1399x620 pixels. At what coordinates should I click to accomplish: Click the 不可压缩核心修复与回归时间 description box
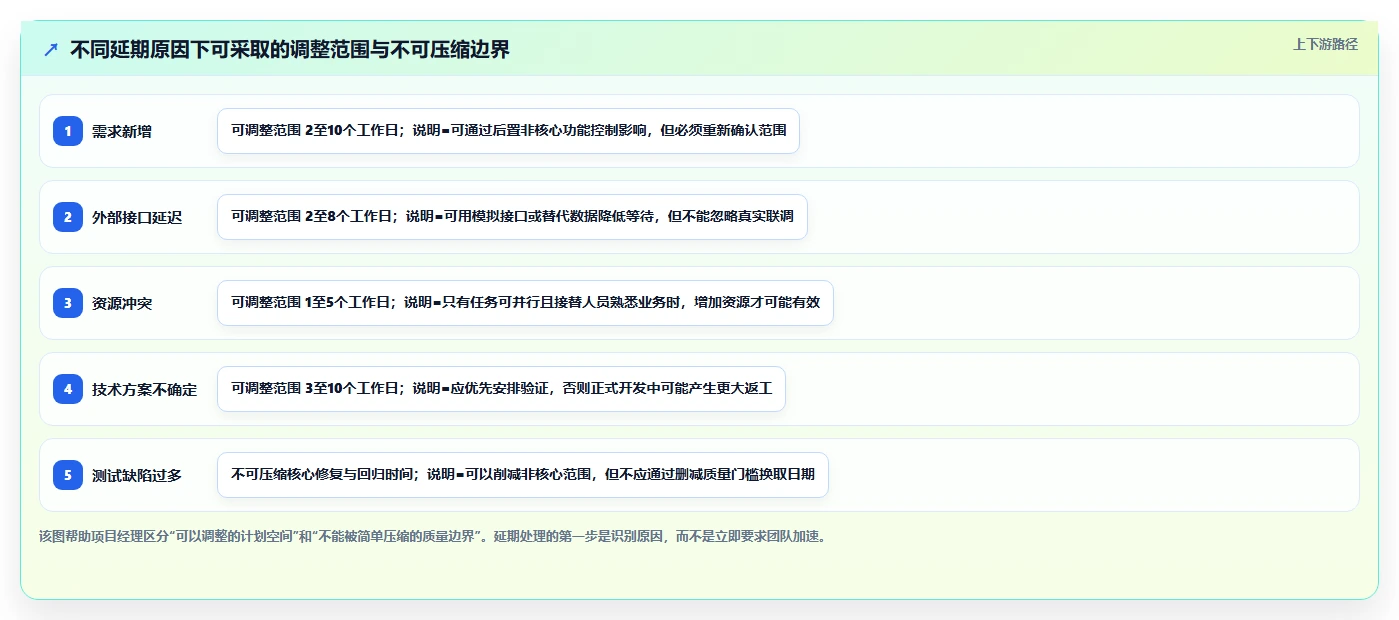click(523, 475)
